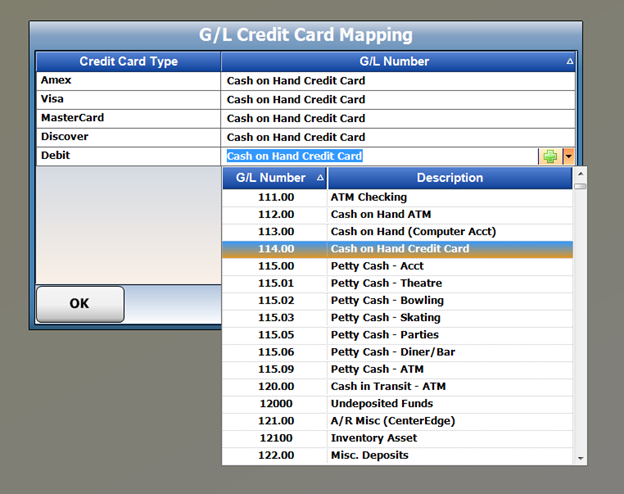
Task: Click the 115.01 G/L number cell
Action: click(x=275, y=283)
